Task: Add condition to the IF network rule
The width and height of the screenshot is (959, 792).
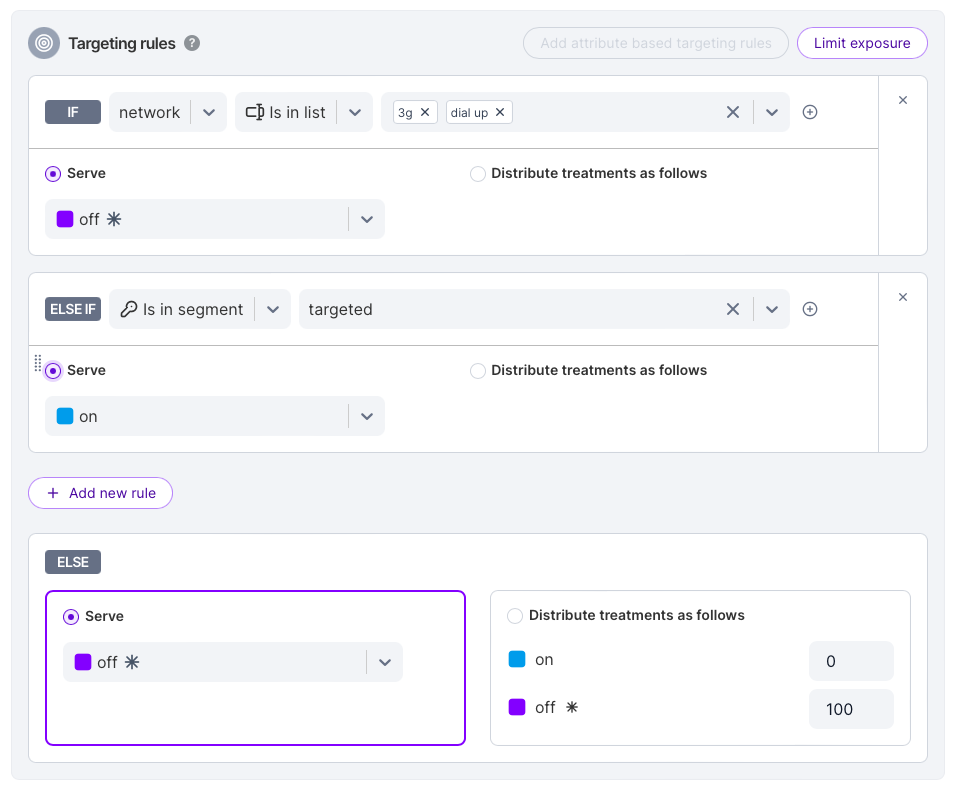Action: pyautogui.click(x=810, y=112)
